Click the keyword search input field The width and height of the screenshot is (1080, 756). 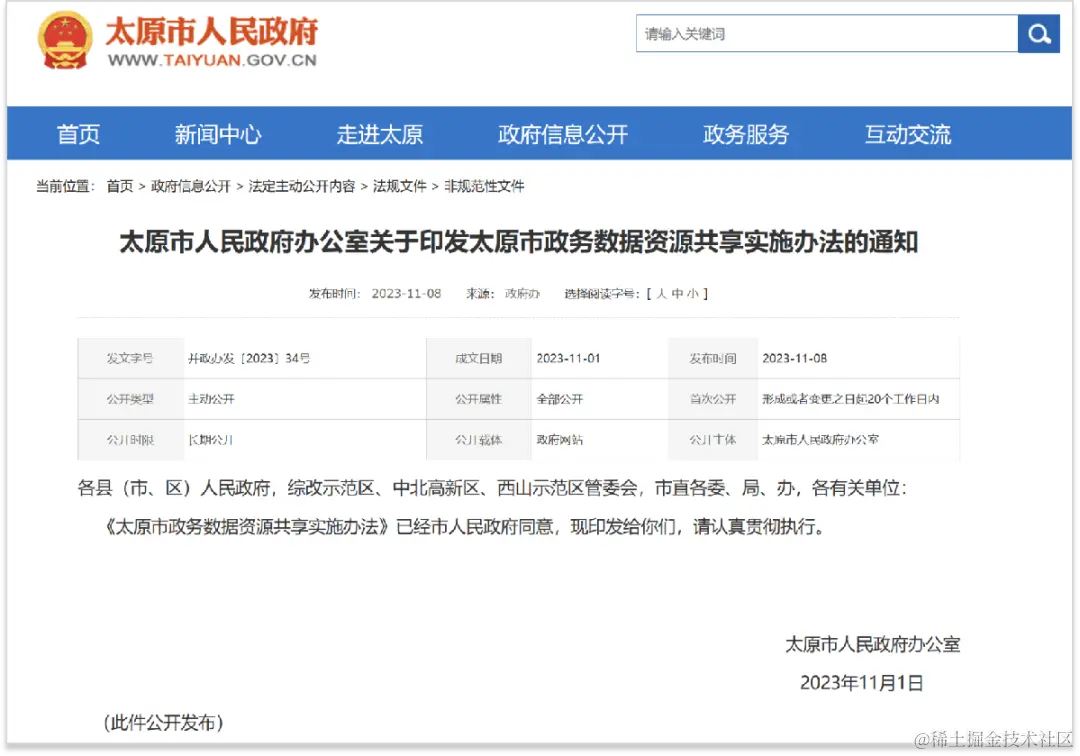point(820,33)
